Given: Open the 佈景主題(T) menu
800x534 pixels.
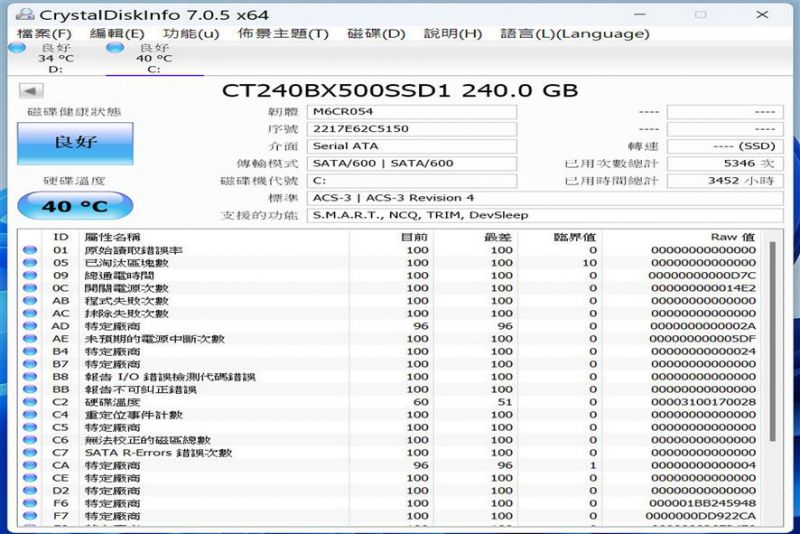Looking at the screenshot, I should pos(283,34).
